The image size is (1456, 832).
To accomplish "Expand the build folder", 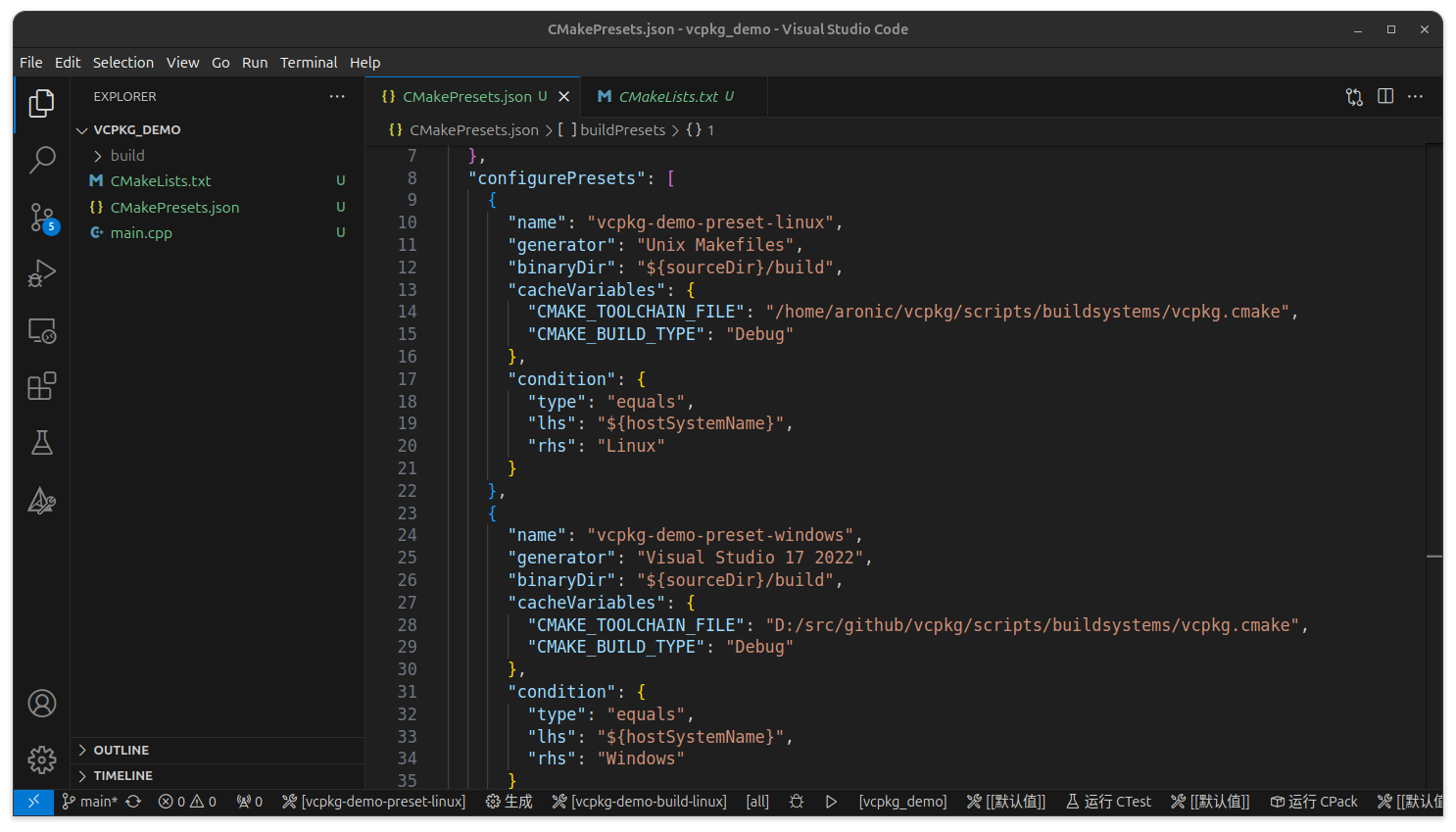I will pos(218,155).
